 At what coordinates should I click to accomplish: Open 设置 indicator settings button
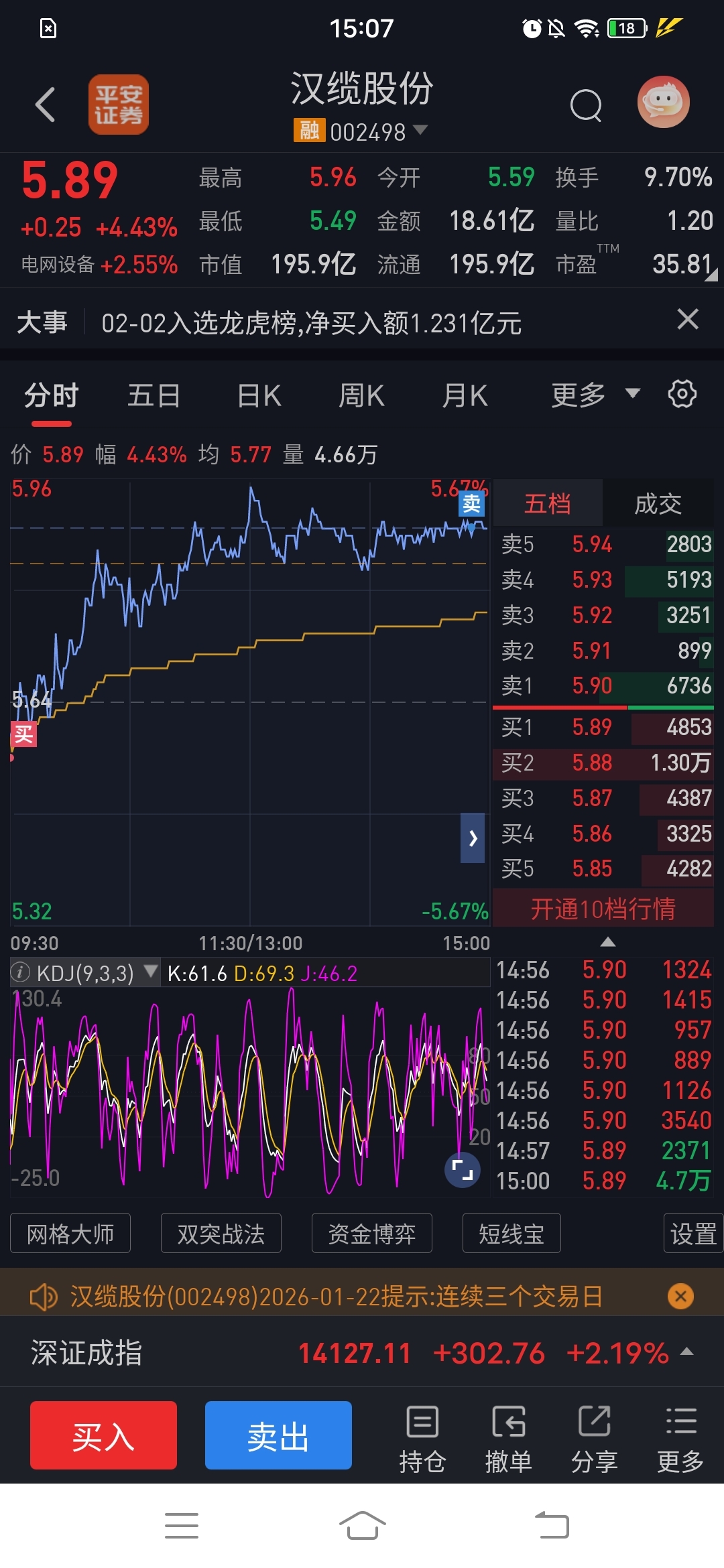coord(693,1233)
